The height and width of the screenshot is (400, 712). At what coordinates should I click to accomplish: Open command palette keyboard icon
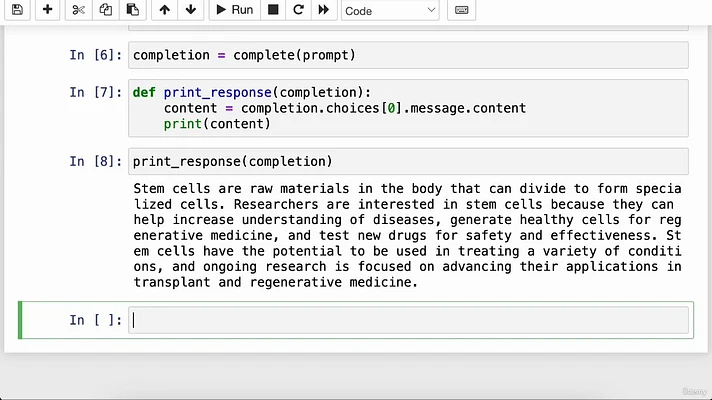[461, 10]
